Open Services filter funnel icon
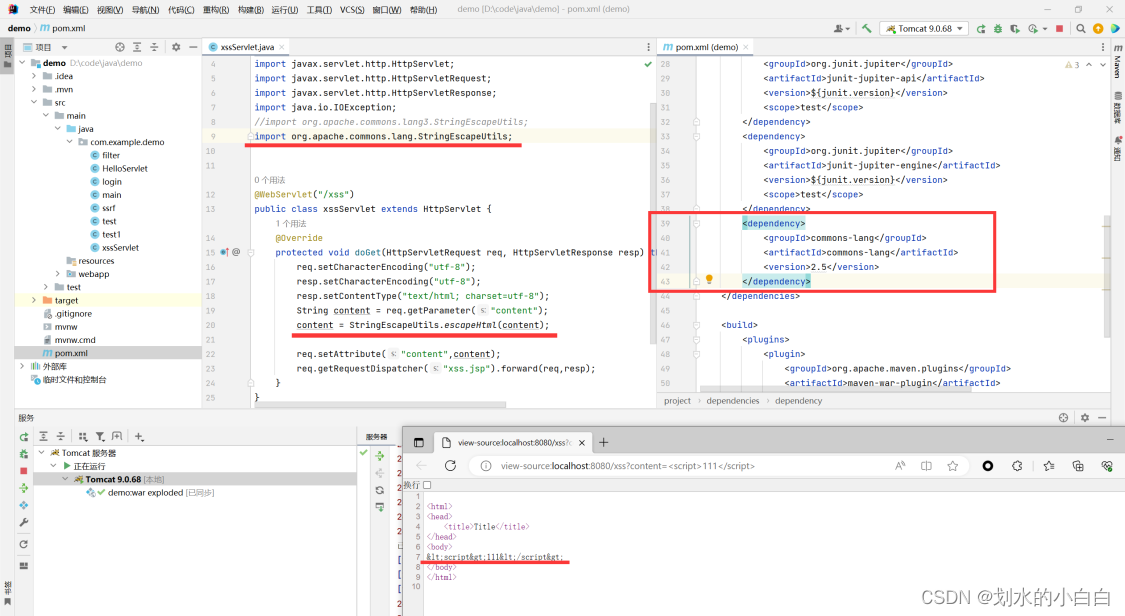Image resolution: width=1125 pixels, height=616 pixels. [100, 437]
